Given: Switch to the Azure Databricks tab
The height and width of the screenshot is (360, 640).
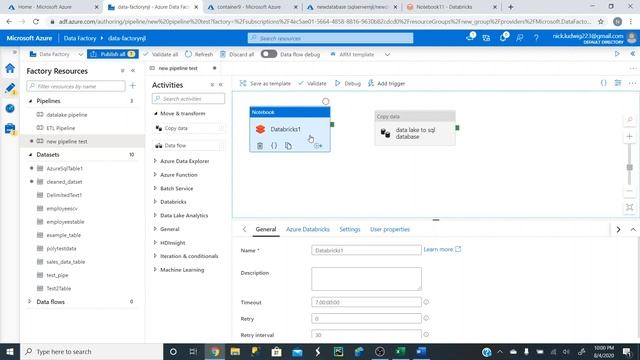Looking at the screenshot, I should pyautogui.click(x=308, y=229).
